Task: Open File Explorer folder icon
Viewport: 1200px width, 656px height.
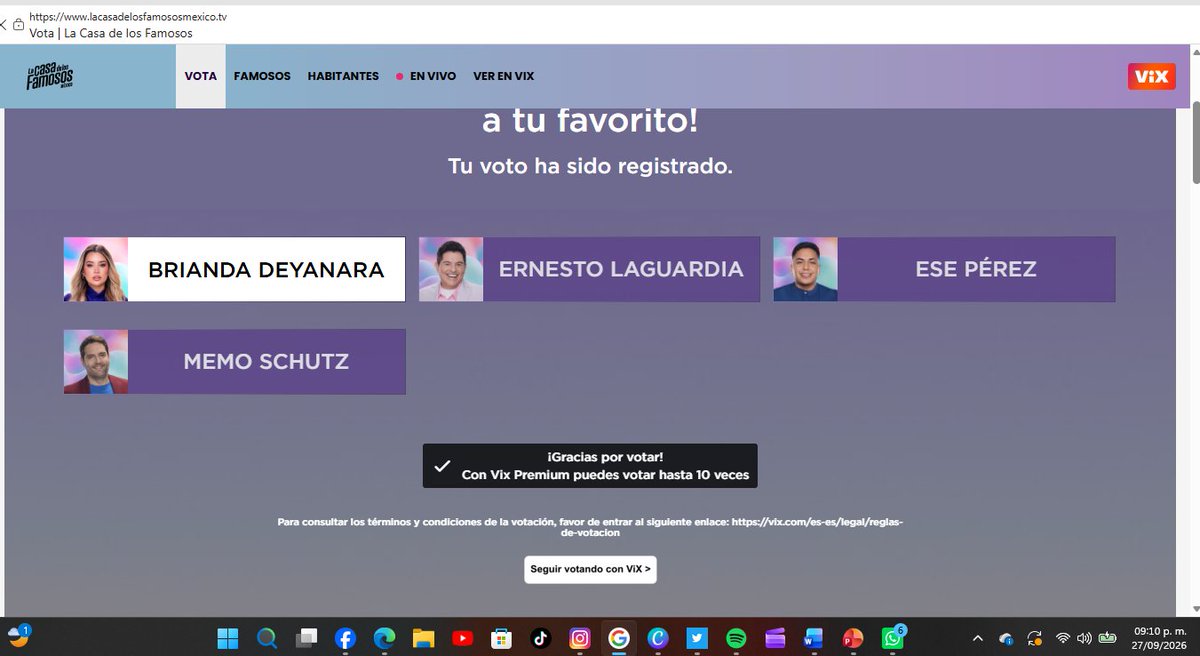Action: pyautogui.click(x=423, y=638)
